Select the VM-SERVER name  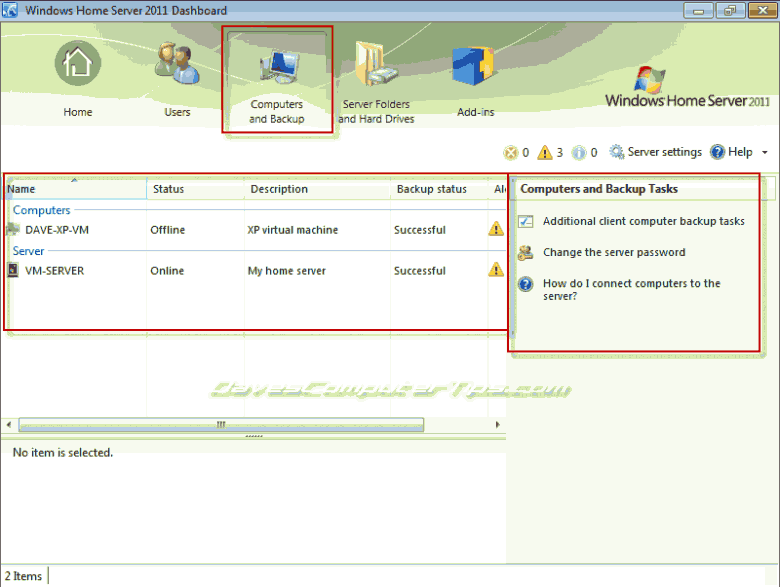point(55,271)
